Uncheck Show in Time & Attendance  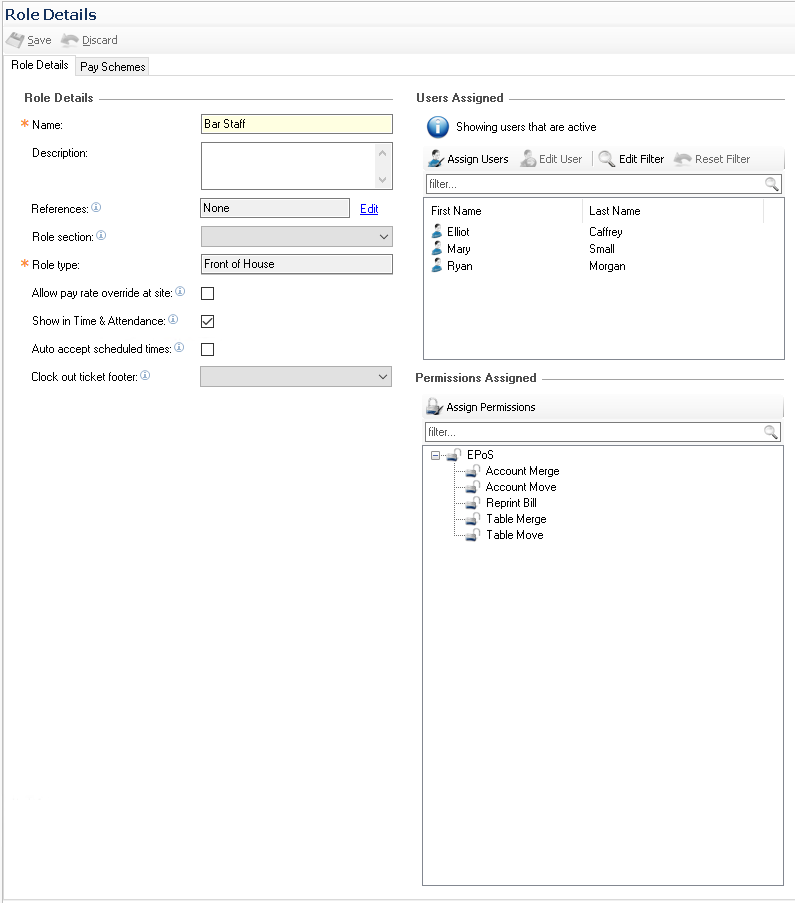coord(208,321)
